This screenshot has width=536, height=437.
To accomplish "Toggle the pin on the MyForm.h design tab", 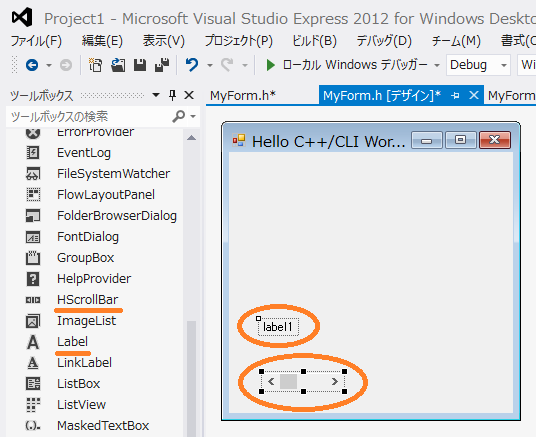I will (x=455, y=95).
